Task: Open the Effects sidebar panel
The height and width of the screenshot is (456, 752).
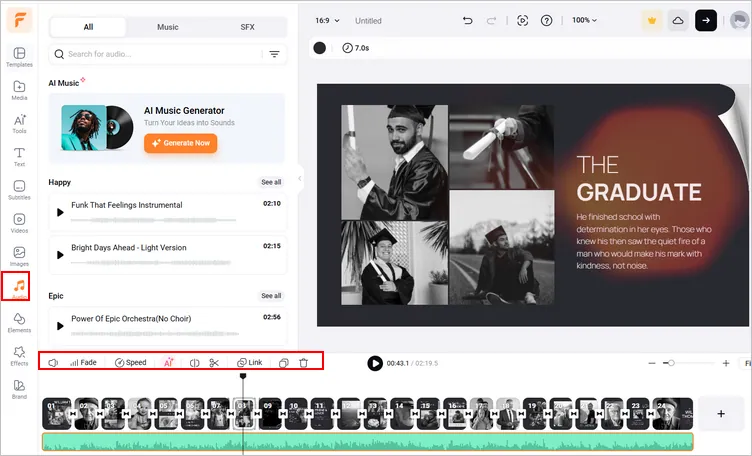Action: (19, 356)
